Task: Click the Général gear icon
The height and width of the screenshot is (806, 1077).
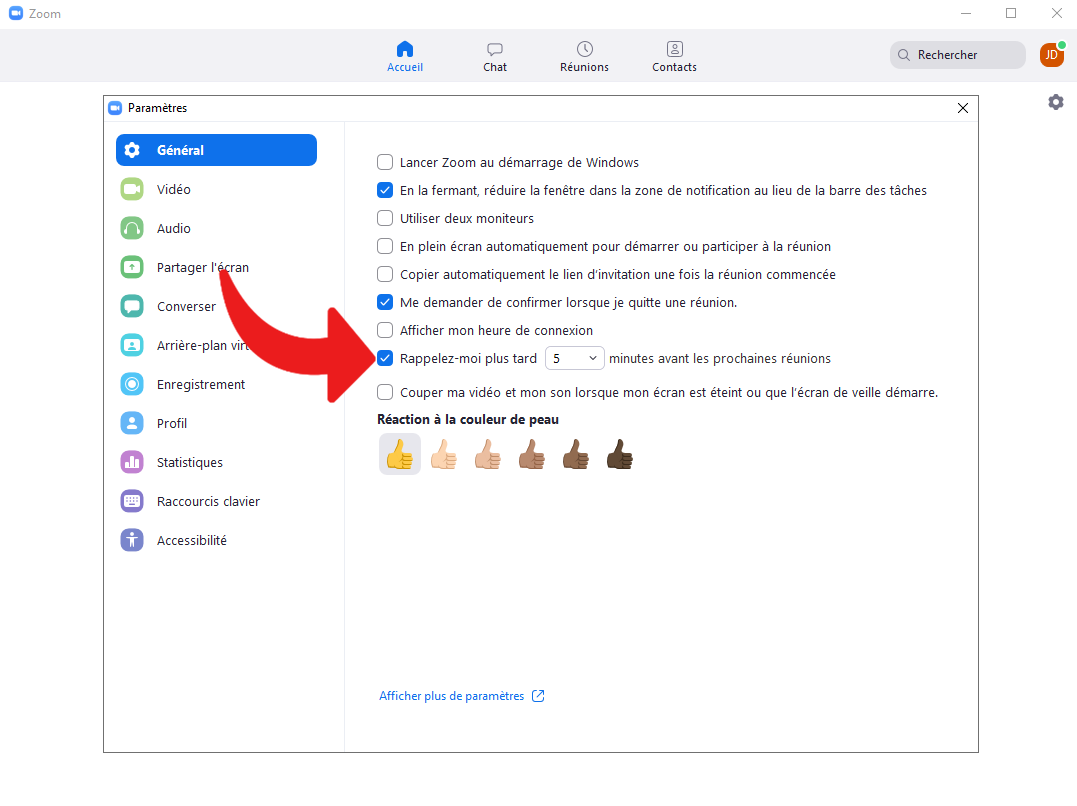Action: point(132,150)
